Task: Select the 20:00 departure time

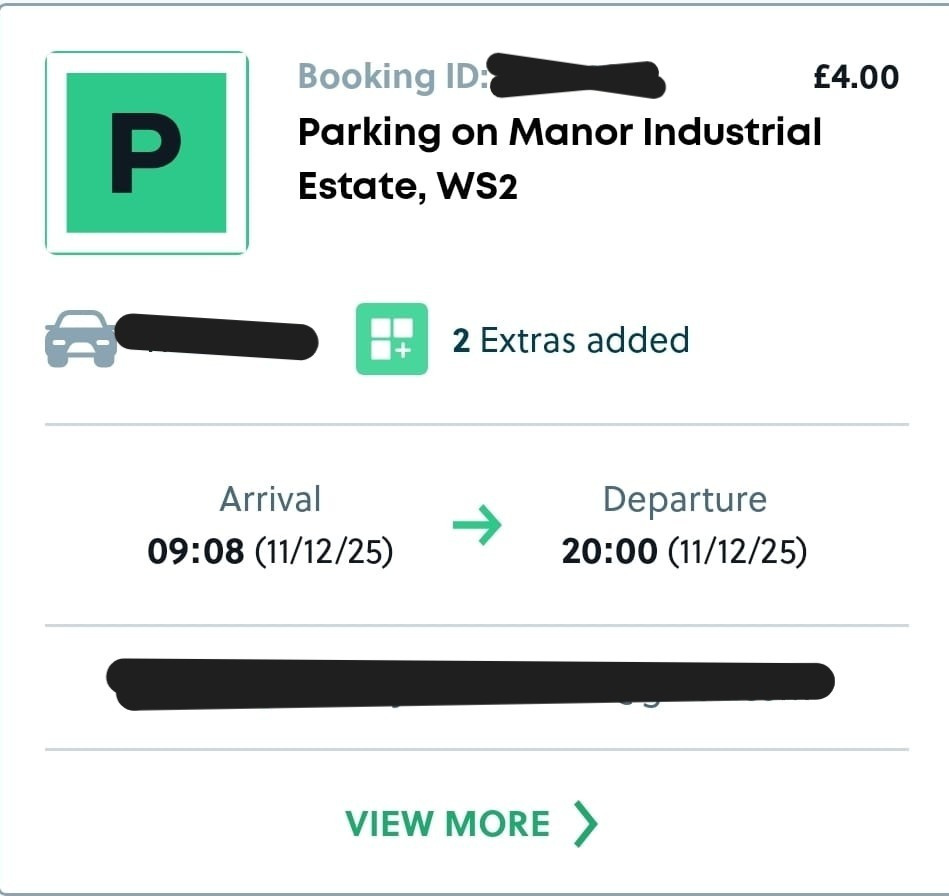Action: tap(609, 551)
